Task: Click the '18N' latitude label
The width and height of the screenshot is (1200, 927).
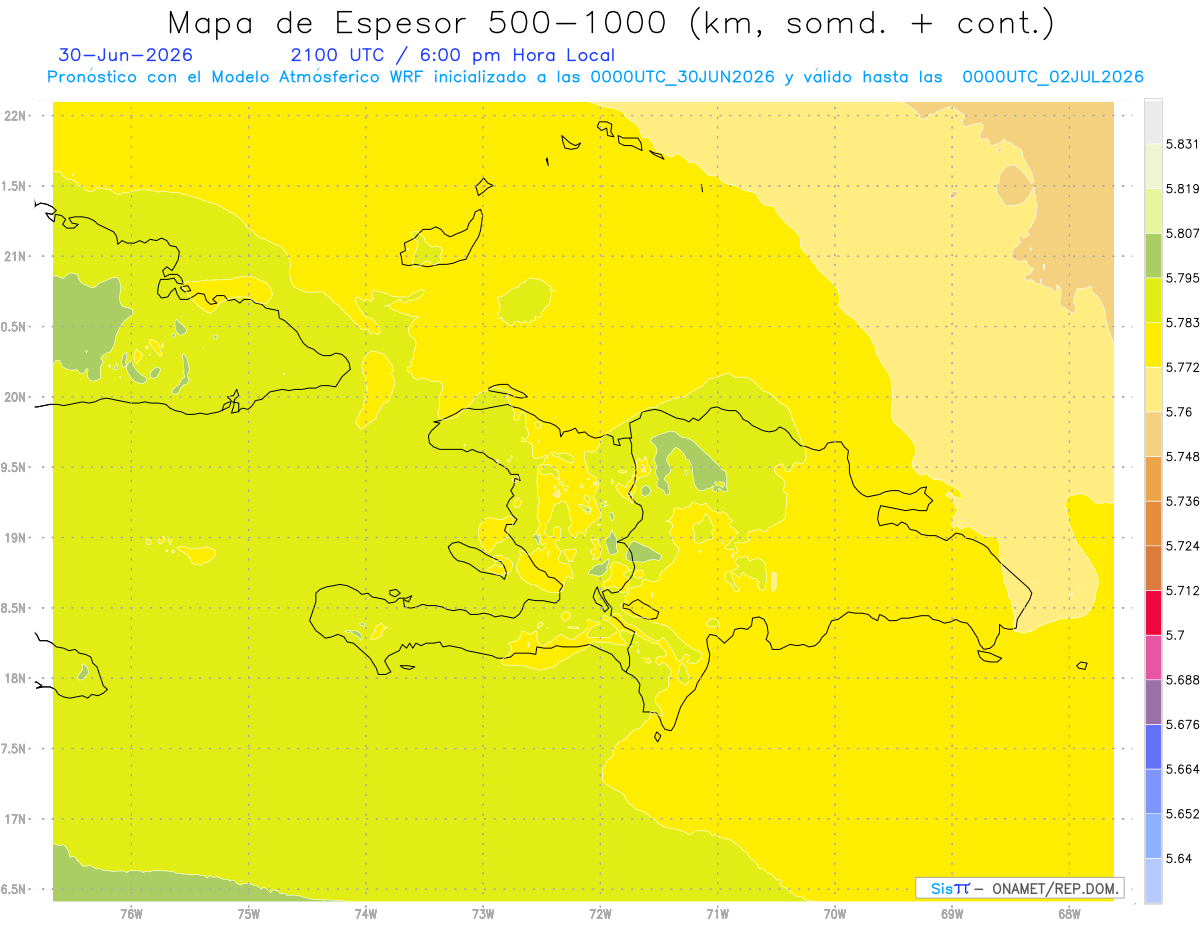Action: (15, 679)
